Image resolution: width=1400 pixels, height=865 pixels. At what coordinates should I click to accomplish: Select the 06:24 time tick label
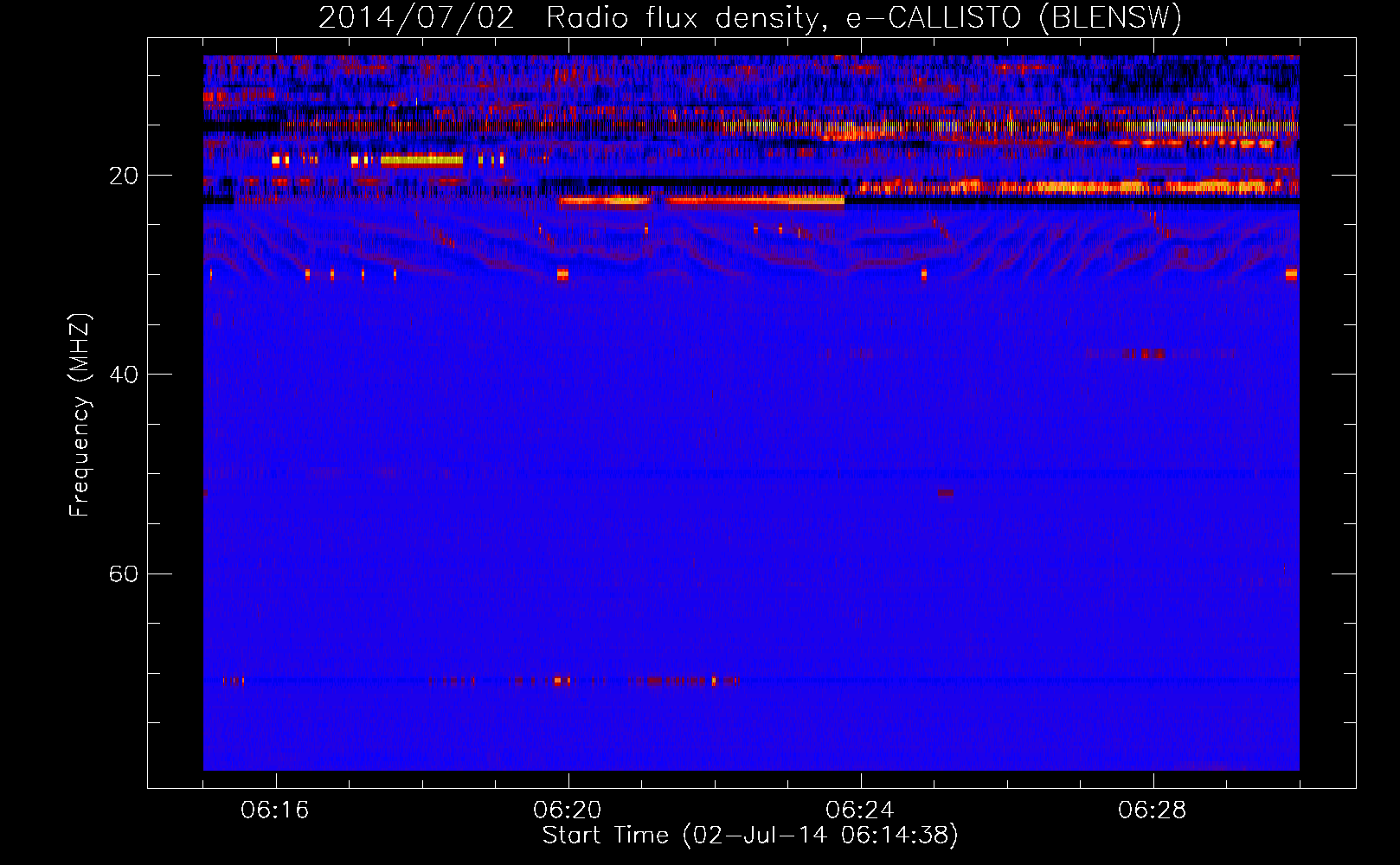[x=859, y=811]
